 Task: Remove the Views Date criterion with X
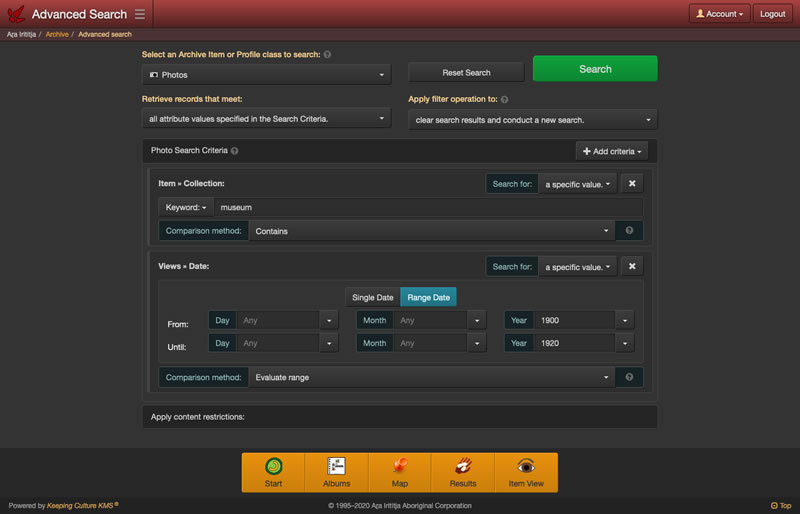[632, 267]
